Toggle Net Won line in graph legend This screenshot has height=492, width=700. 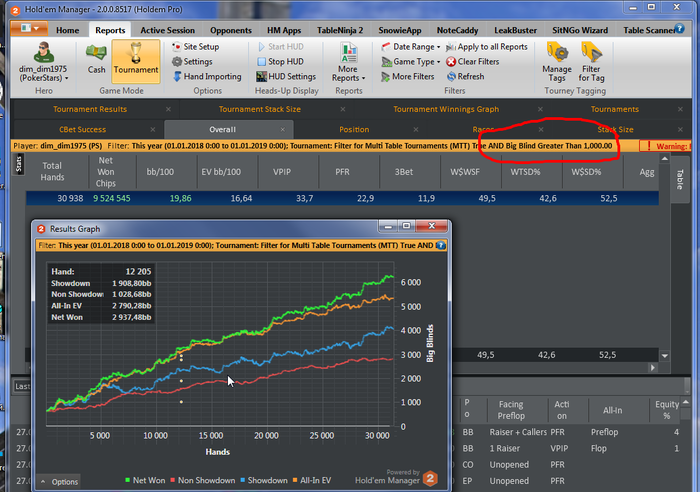(x=145, y=480)
